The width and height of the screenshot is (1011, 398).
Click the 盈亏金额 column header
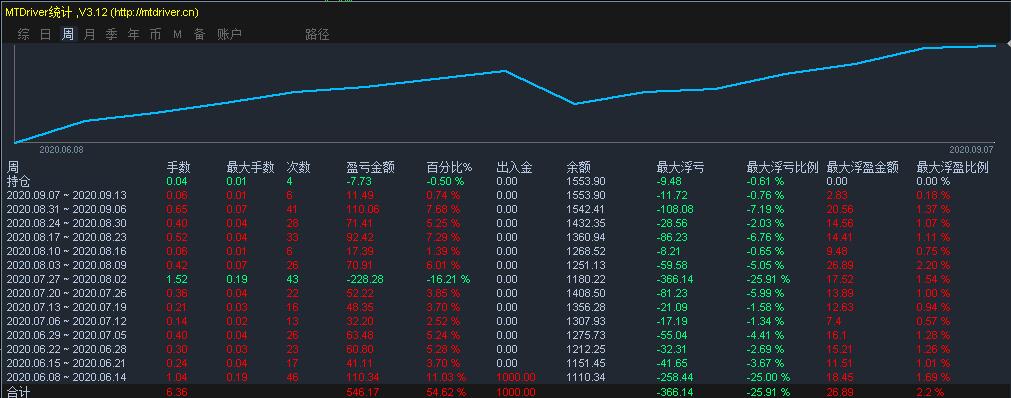[370, 168]
